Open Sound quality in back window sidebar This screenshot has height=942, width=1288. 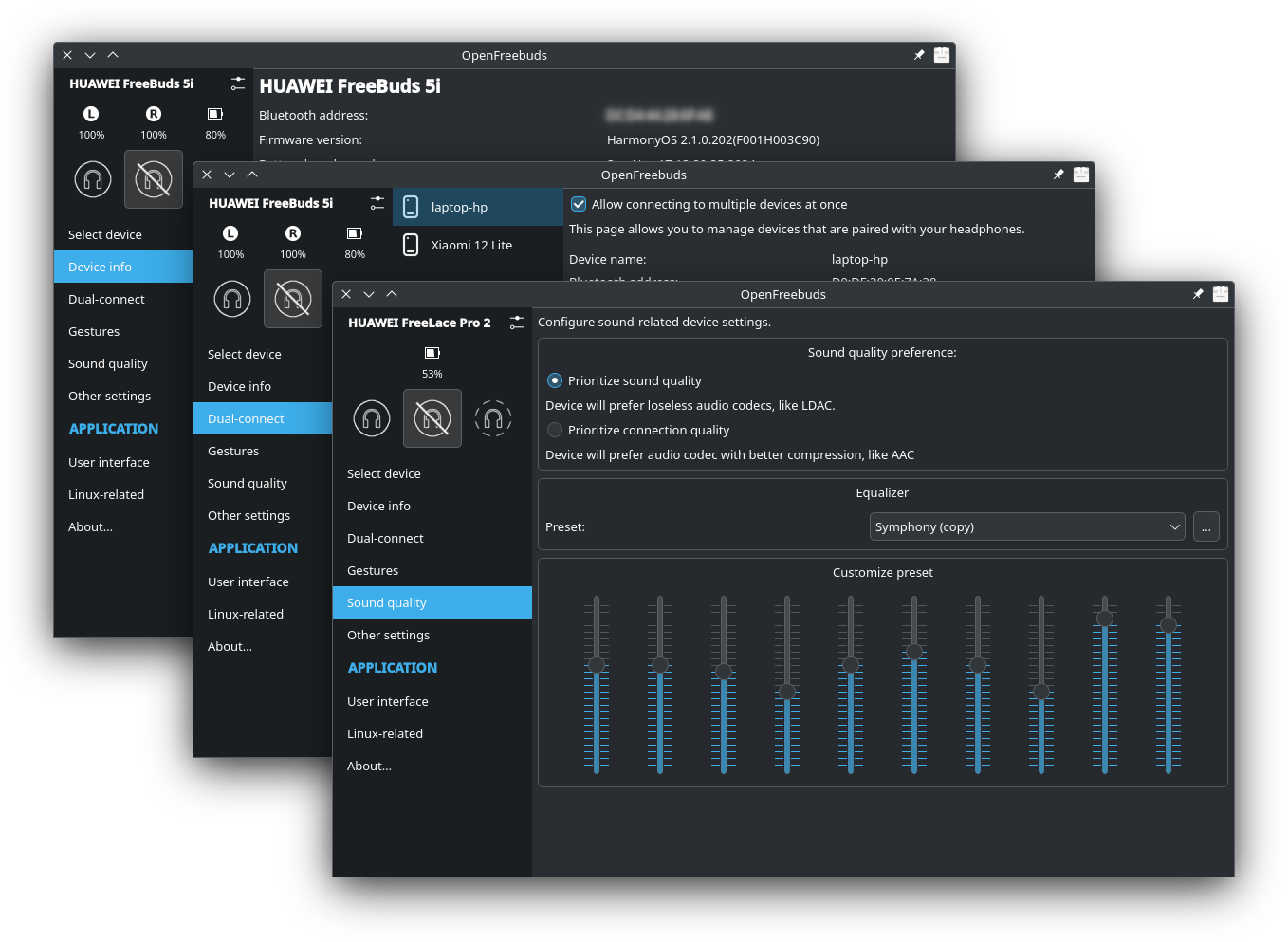pyautogui.click(x=123, y=363)
